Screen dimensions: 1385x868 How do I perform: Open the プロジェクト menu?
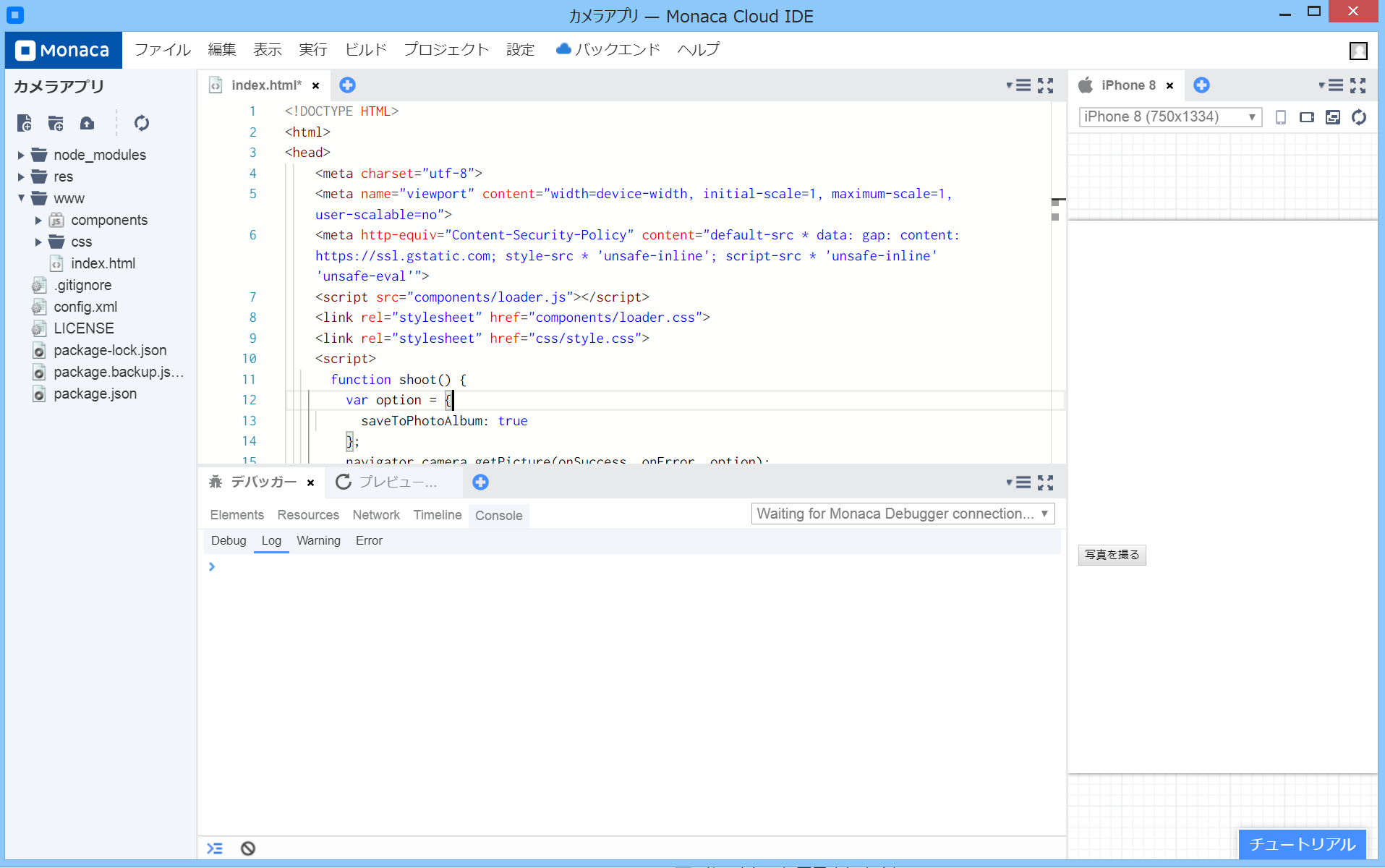coord(446,50)
